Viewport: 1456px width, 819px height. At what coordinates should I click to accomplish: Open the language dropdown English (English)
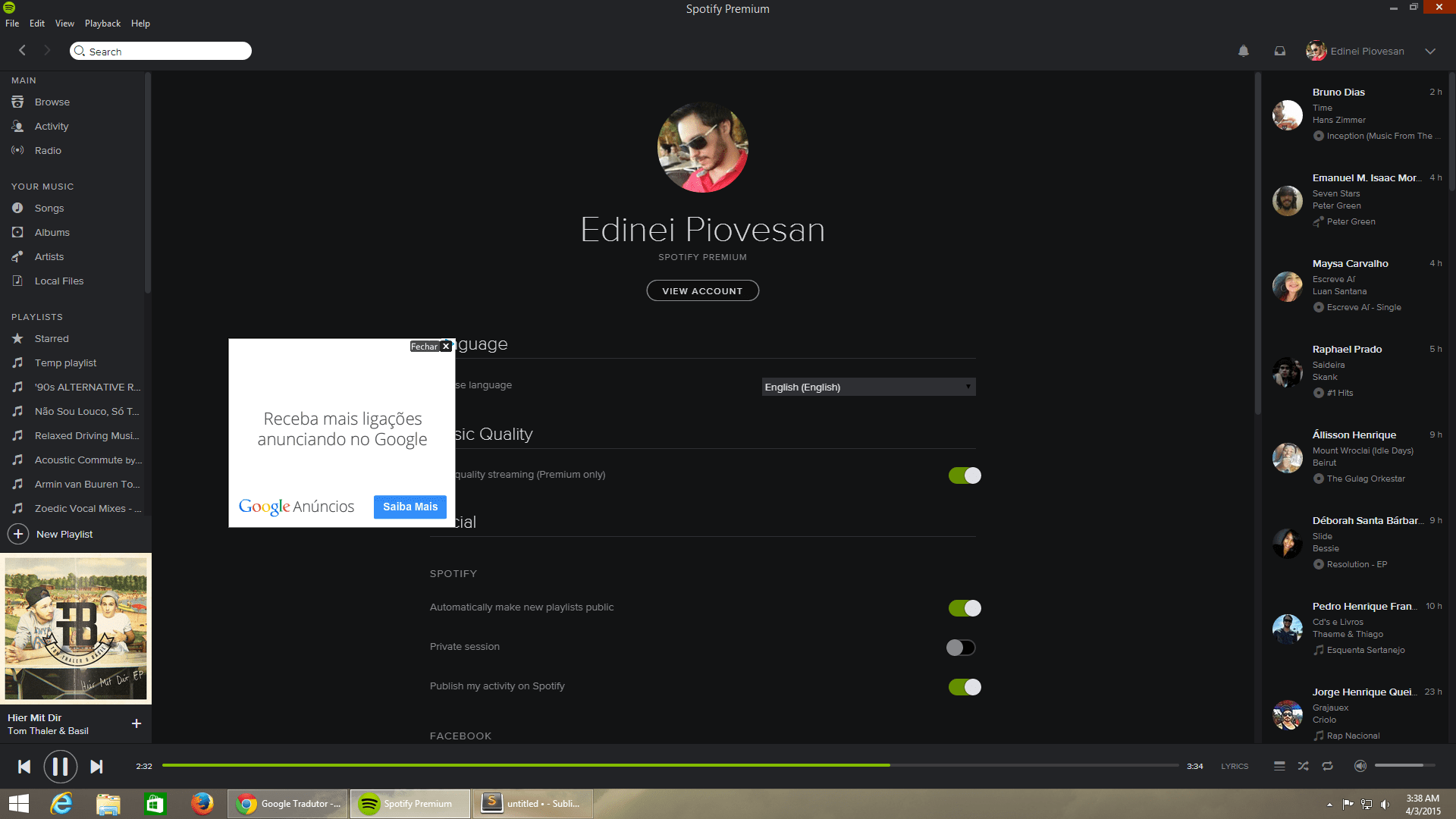coord(868,387)
